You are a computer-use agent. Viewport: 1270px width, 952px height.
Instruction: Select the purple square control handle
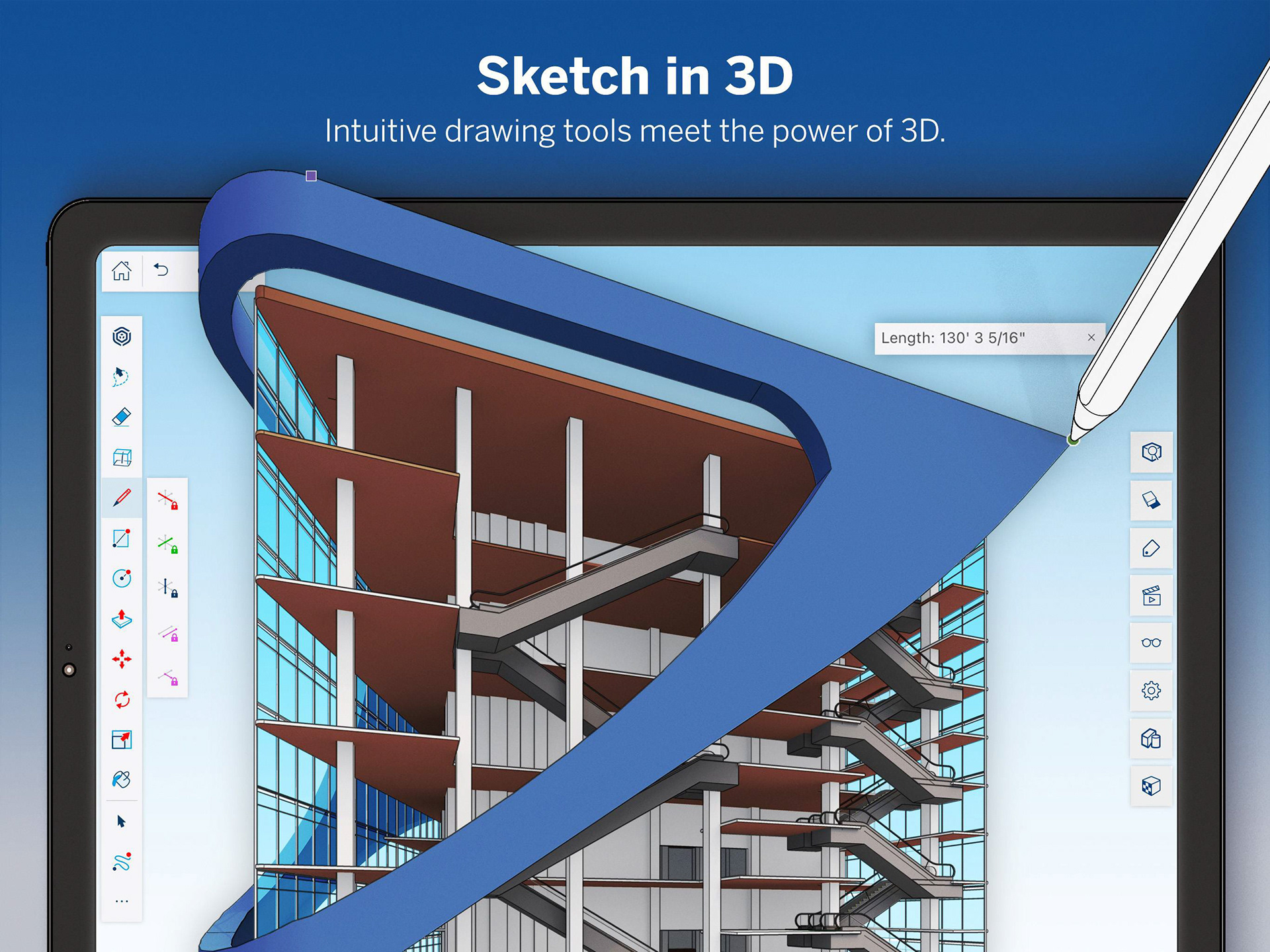pyautogui.click(x=311, y=175)
